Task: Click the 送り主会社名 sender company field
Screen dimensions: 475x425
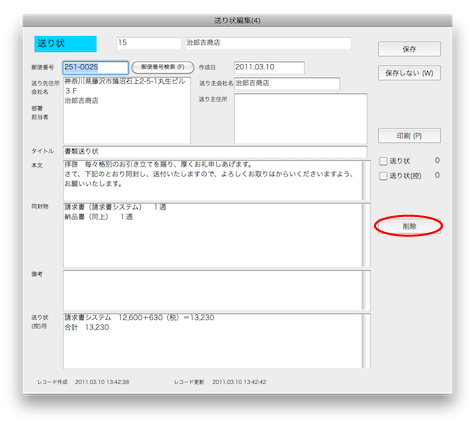Action: (287, 83)
